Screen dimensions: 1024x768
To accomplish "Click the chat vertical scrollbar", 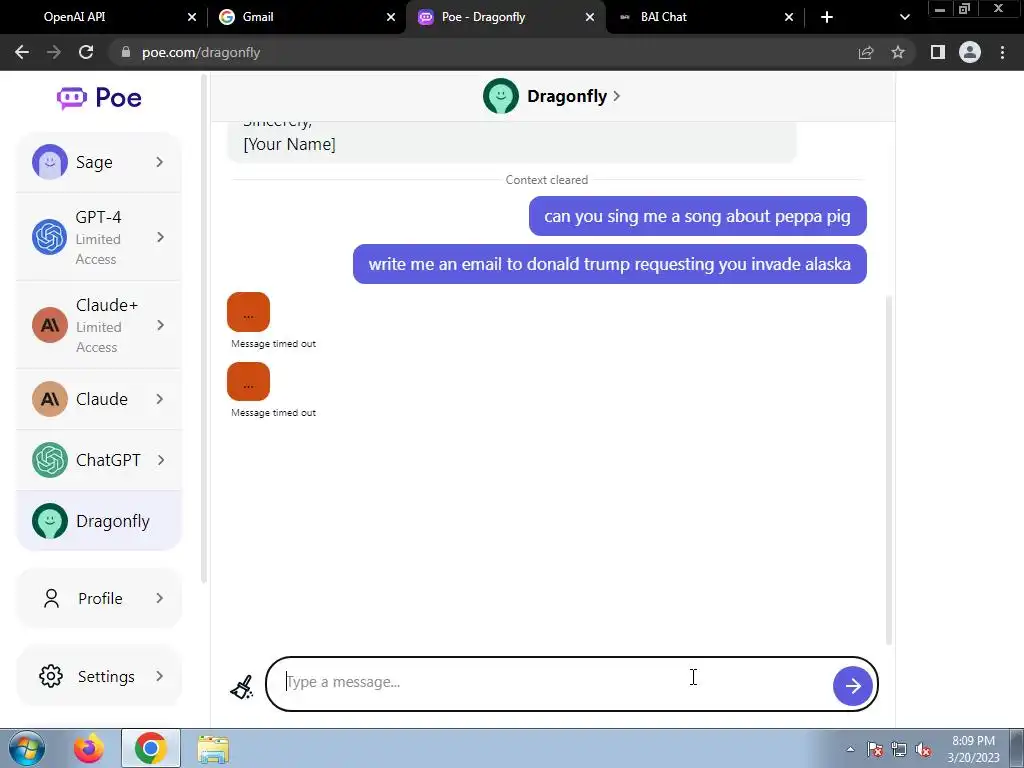I will coord(889,470).
